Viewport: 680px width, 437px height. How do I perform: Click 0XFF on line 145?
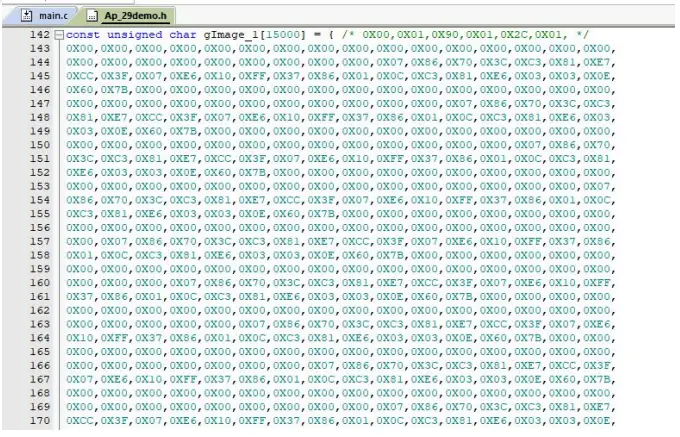click(x=252, y=76)
